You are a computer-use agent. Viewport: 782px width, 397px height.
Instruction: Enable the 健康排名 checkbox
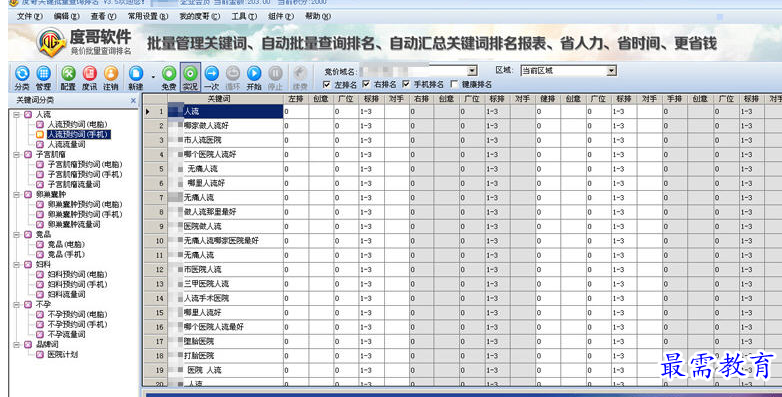[454, 84]
